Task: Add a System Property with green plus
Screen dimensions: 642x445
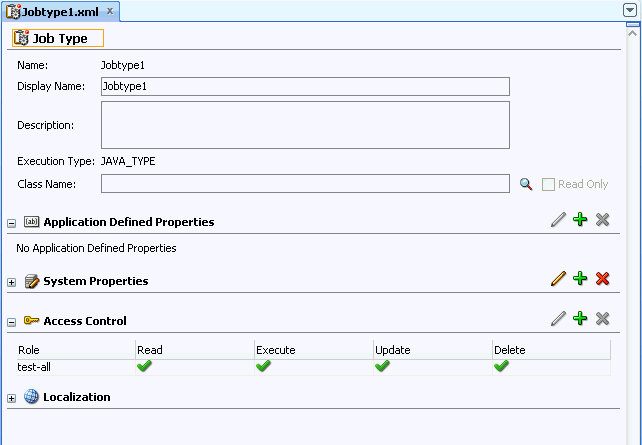Action: [x=580, y=278]
